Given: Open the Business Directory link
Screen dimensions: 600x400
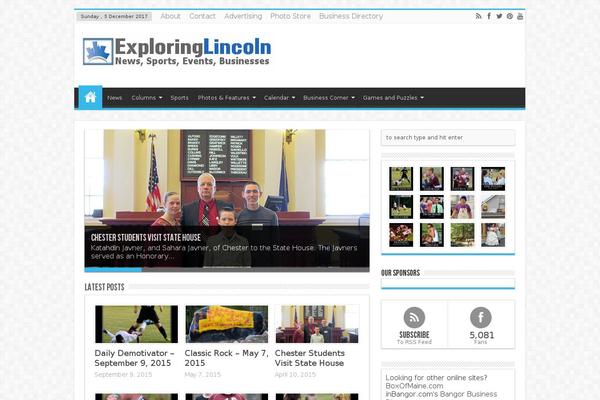Looking at the screenshot, I should pos(351,16).
